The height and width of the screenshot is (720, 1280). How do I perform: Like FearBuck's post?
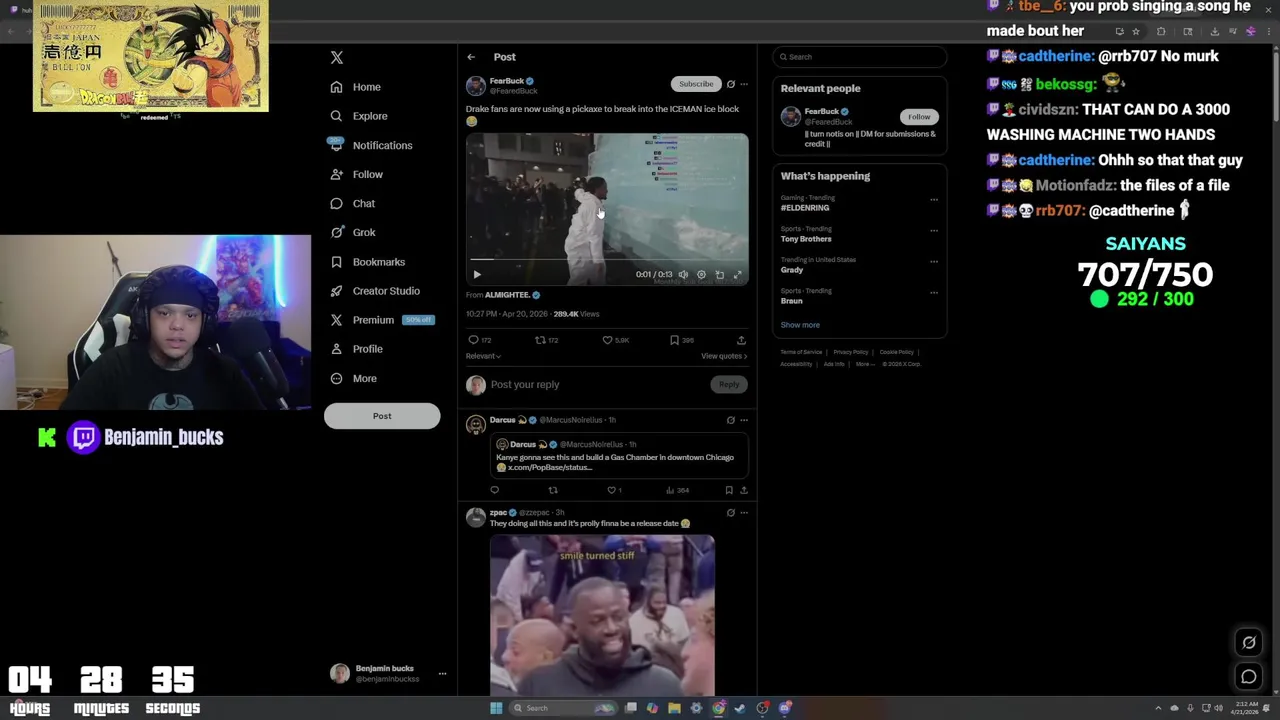tap(607, 340)
